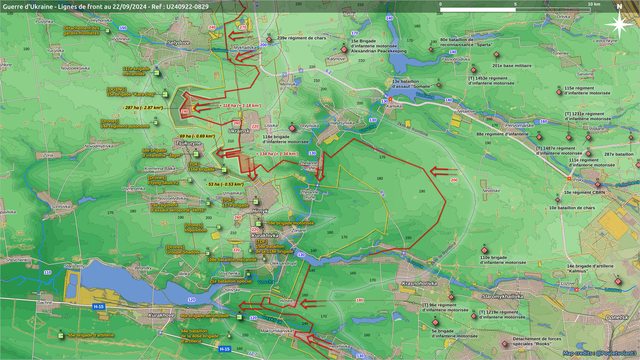The width and height of the screenshot is (640, 360).
Task: Select the 5e brigade d'infanterie motorisée marker
Action: (x=435, y=322)
